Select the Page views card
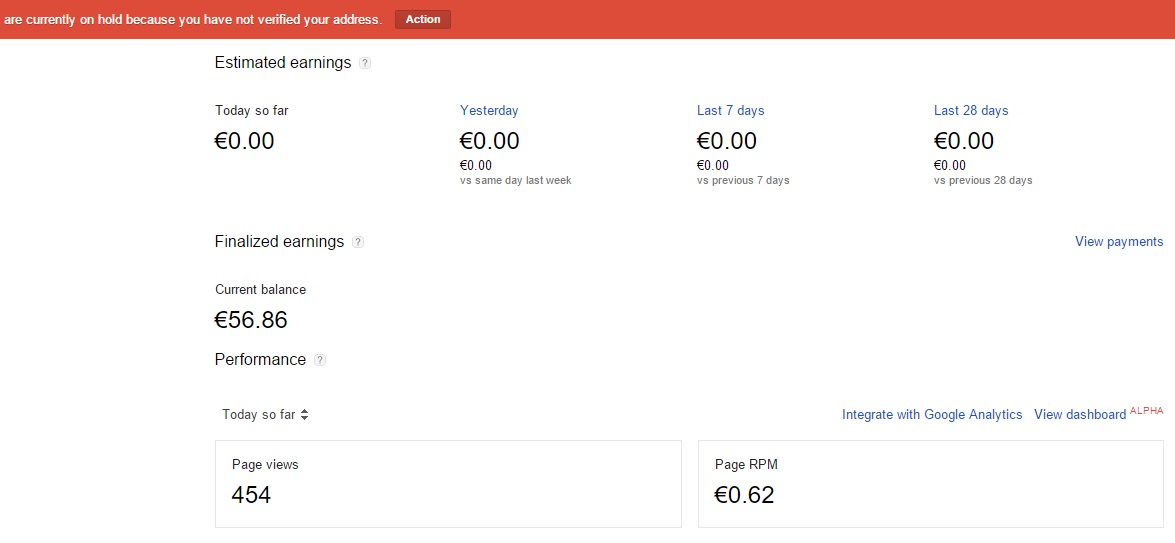The image size is (1175, 543). [x=448, y=484]
